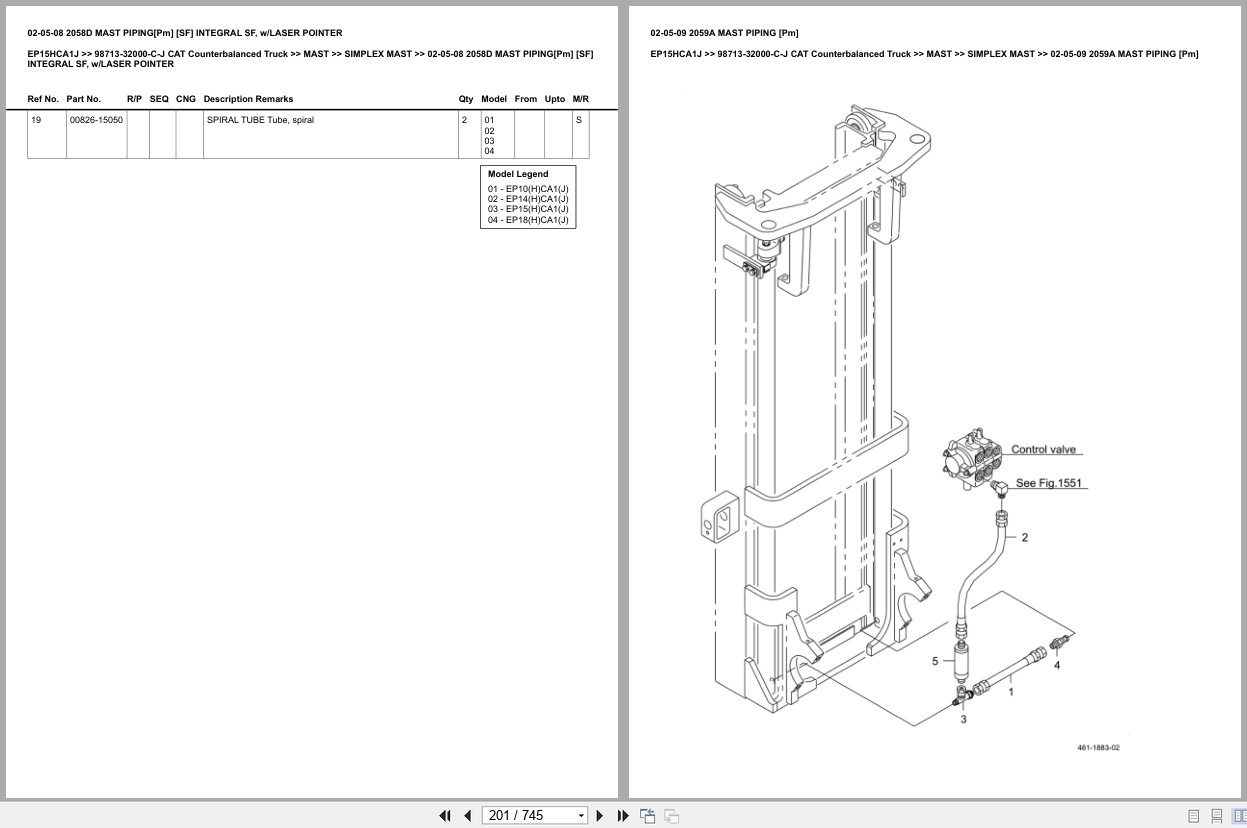Viewport: 1247px width, 828px height.
Task: Click the M/R column header
Action: click(581, 99)
